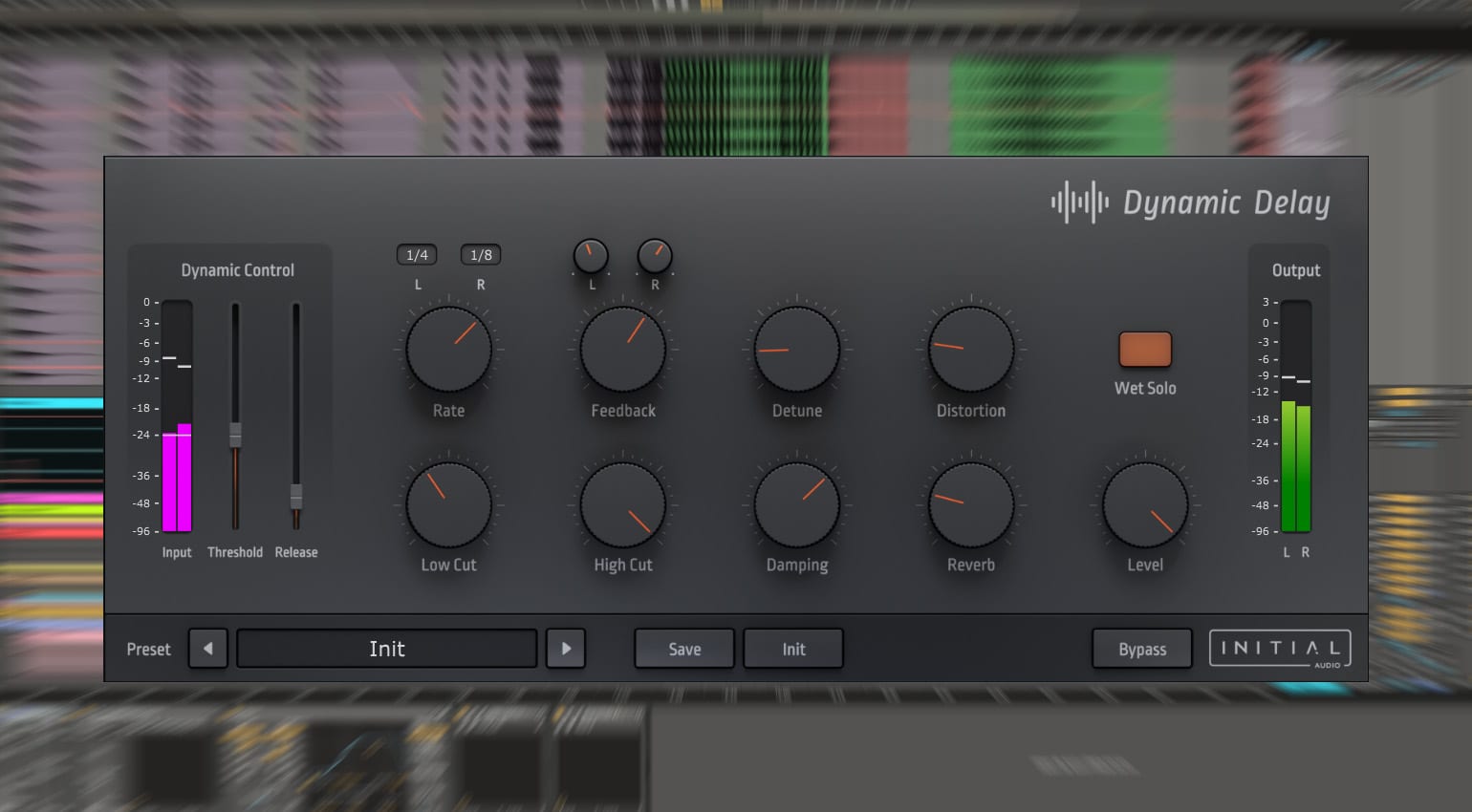Go to previous preset with left arrow
This screenshot has height=812, width=1472.
coord(207,649)
